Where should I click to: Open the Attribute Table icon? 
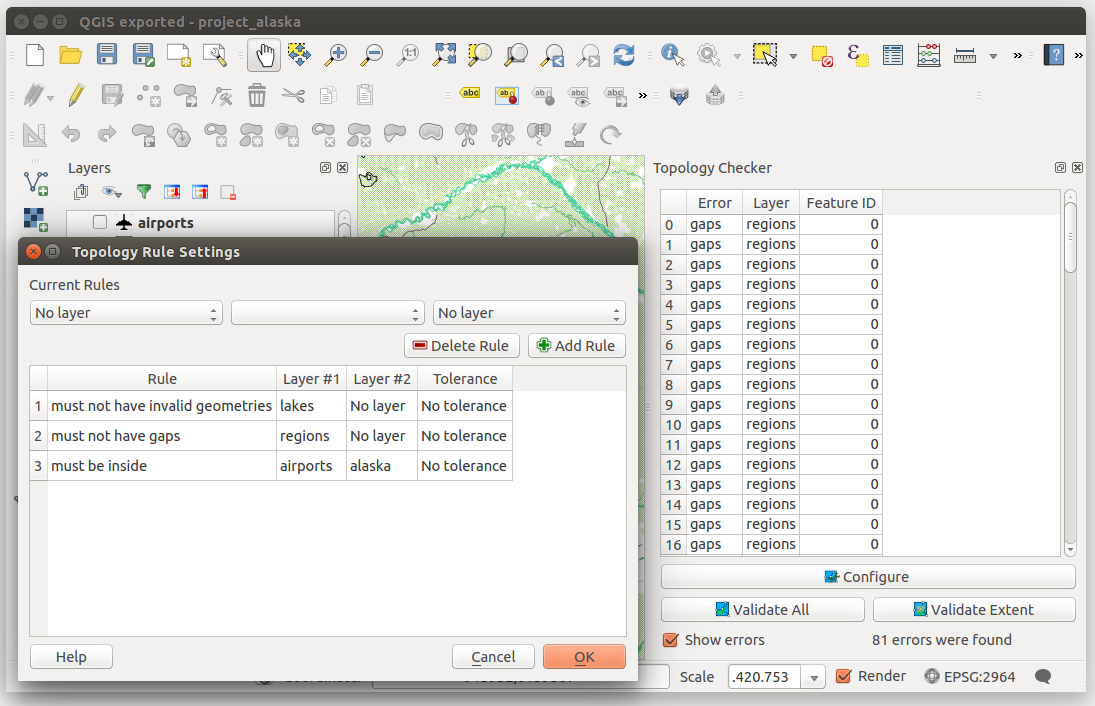(893, 55)
